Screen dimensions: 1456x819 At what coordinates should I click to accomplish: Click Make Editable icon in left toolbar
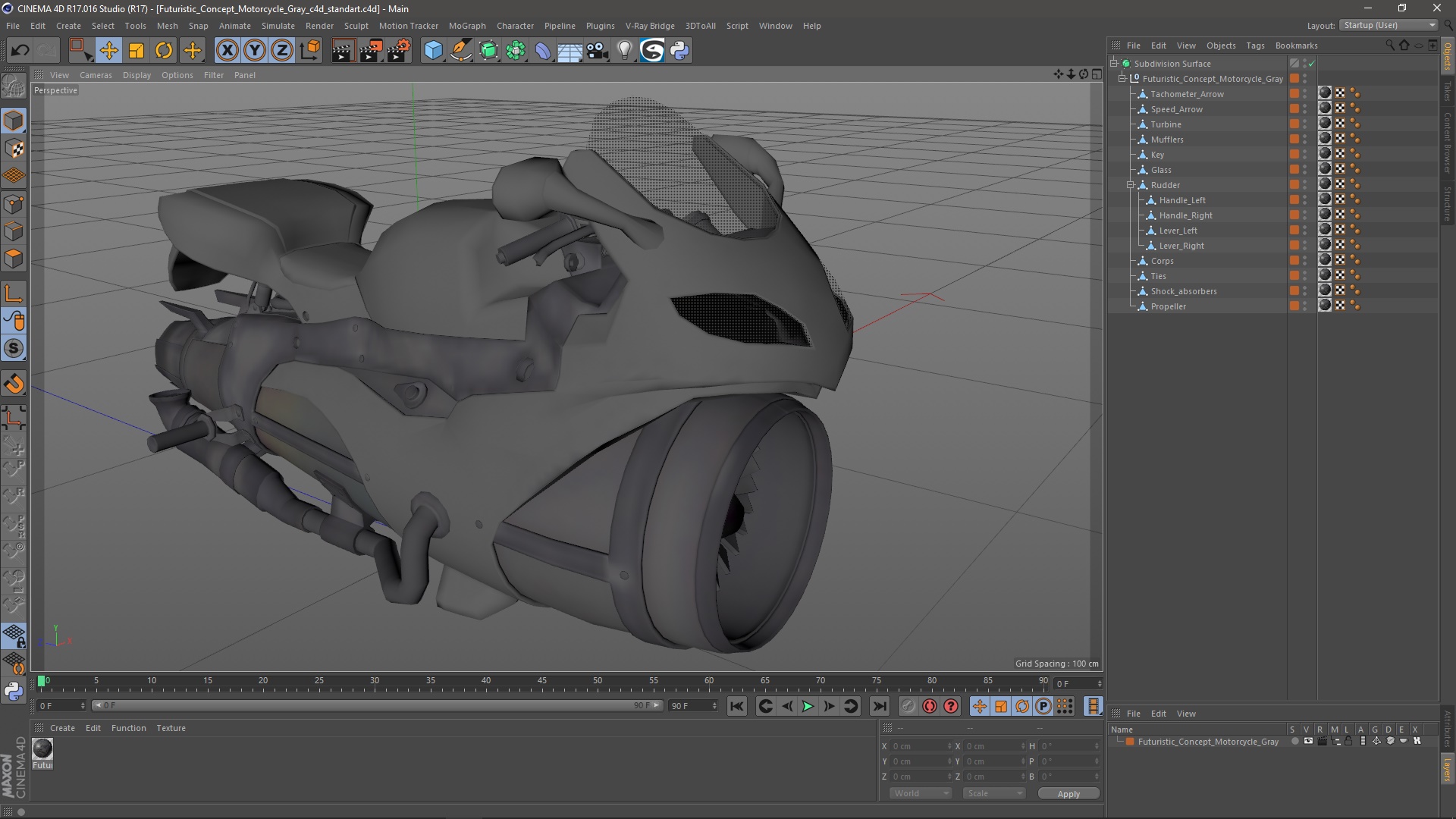(14, 87)
